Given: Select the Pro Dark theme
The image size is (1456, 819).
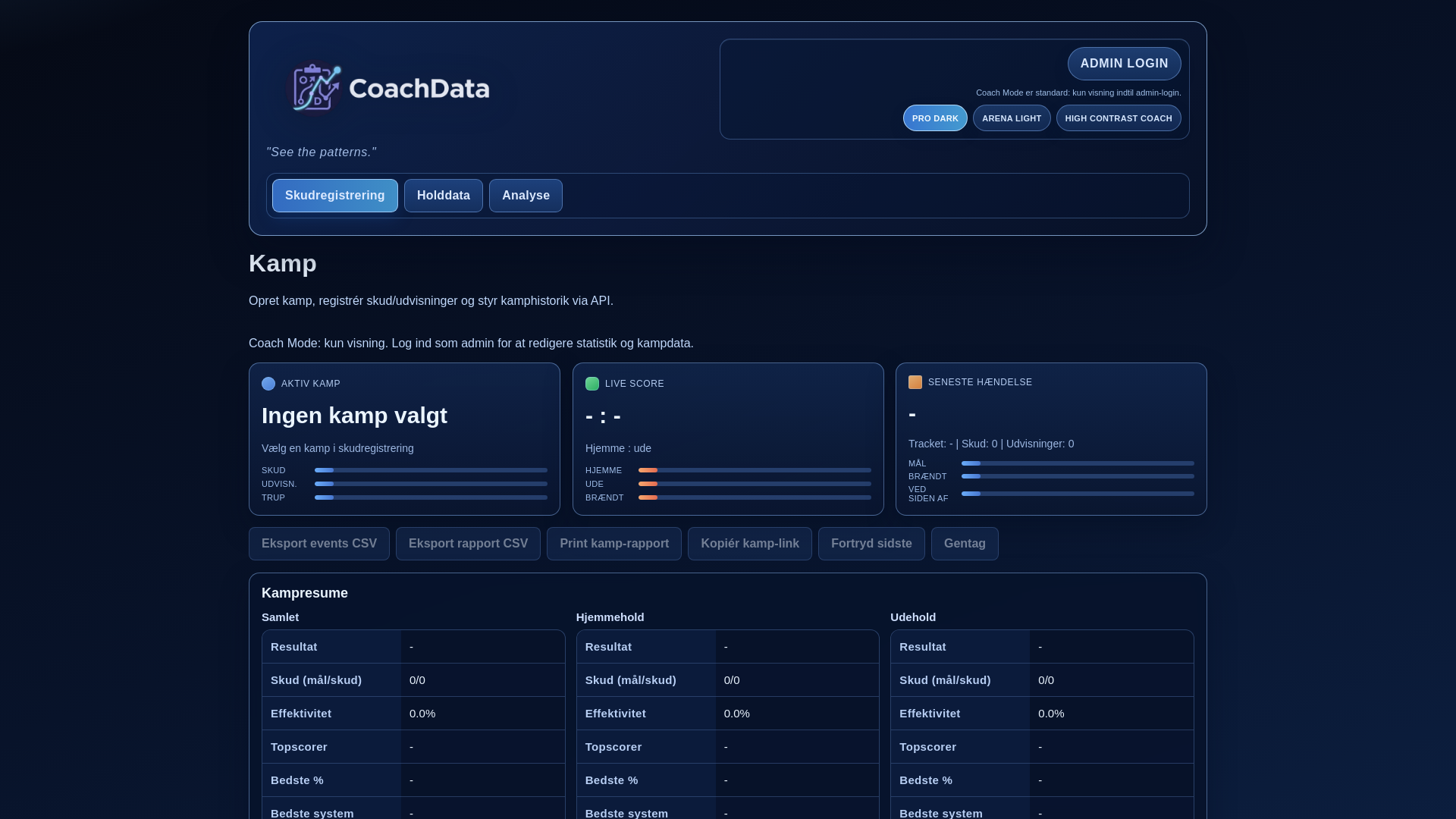Looking at the screenshot, I should coord(935,118).
